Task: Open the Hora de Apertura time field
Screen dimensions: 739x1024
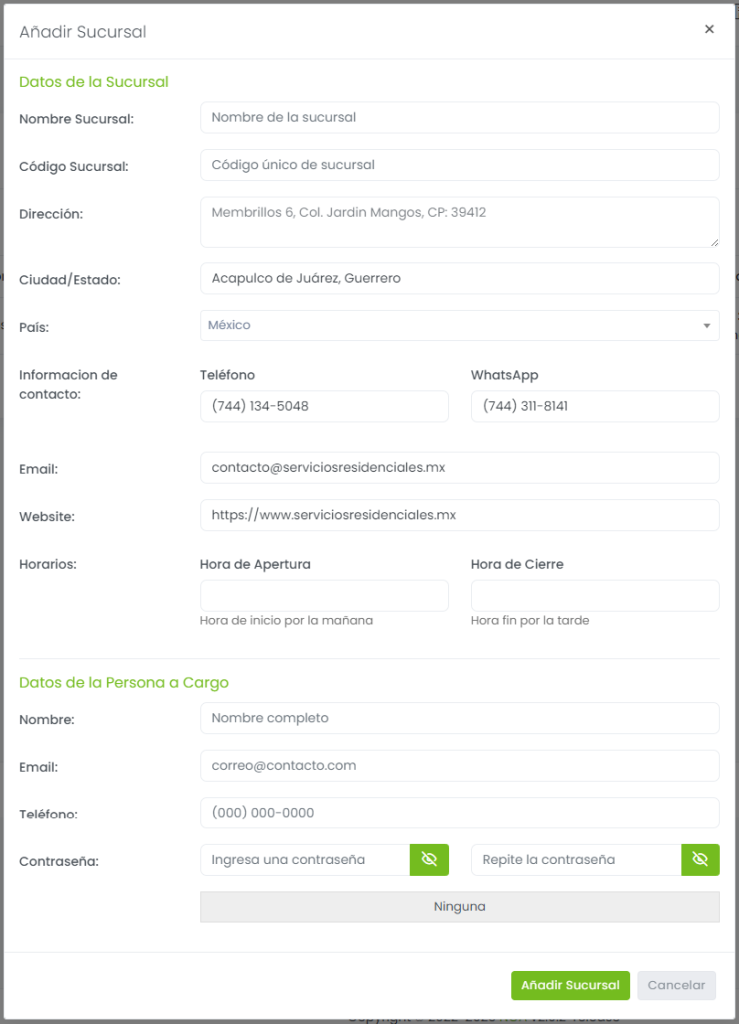Action: click(x=324, y=596)
